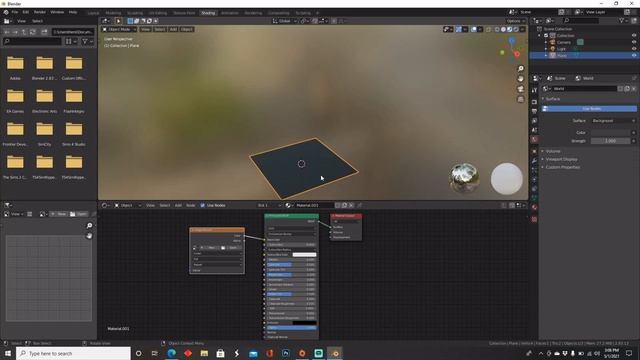
Task: Click the Blender logo menu icon
Action: pos(6,12)
